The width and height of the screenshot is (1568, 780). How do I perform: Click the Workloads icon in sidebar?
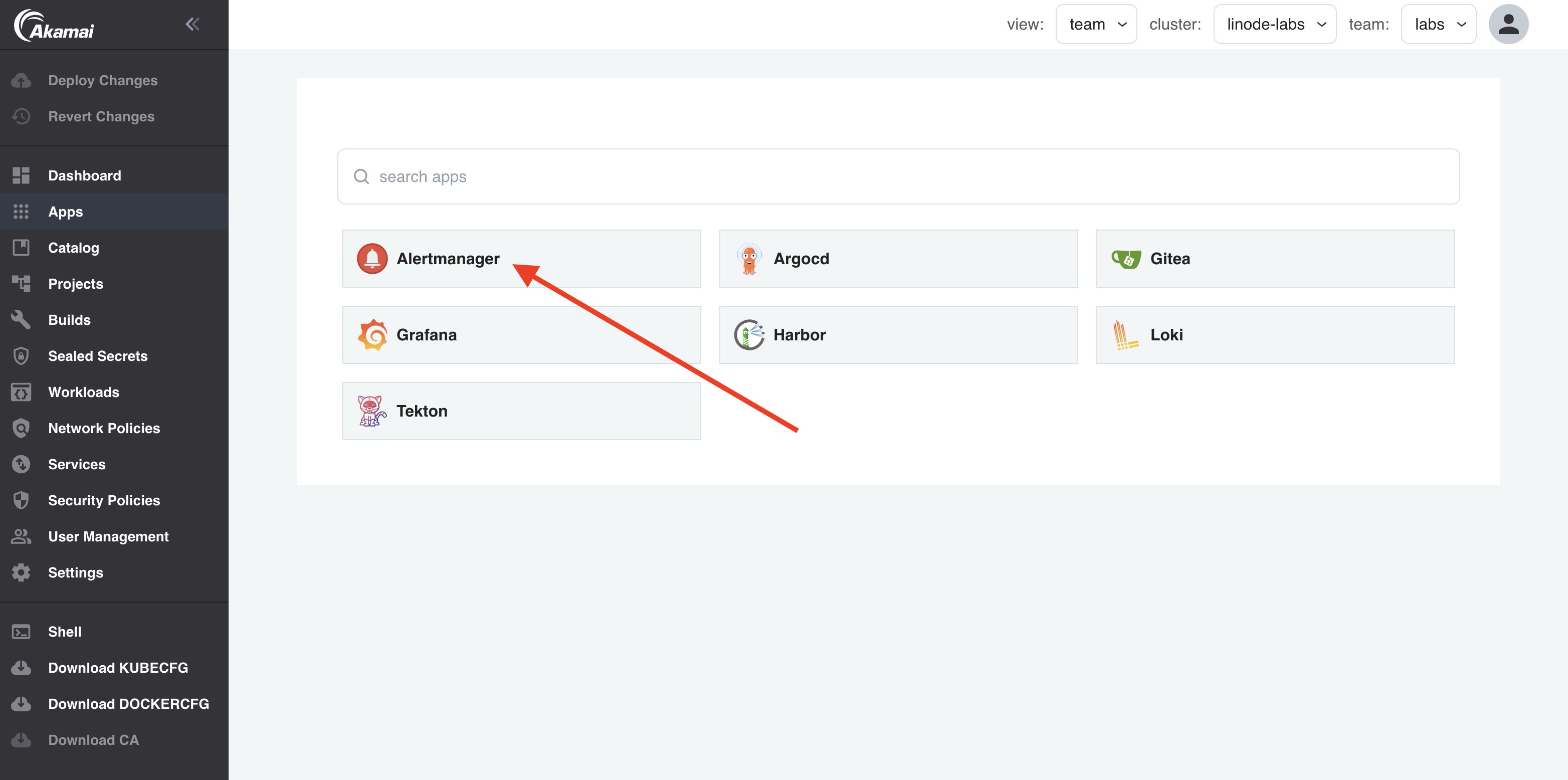click(21, 392)
